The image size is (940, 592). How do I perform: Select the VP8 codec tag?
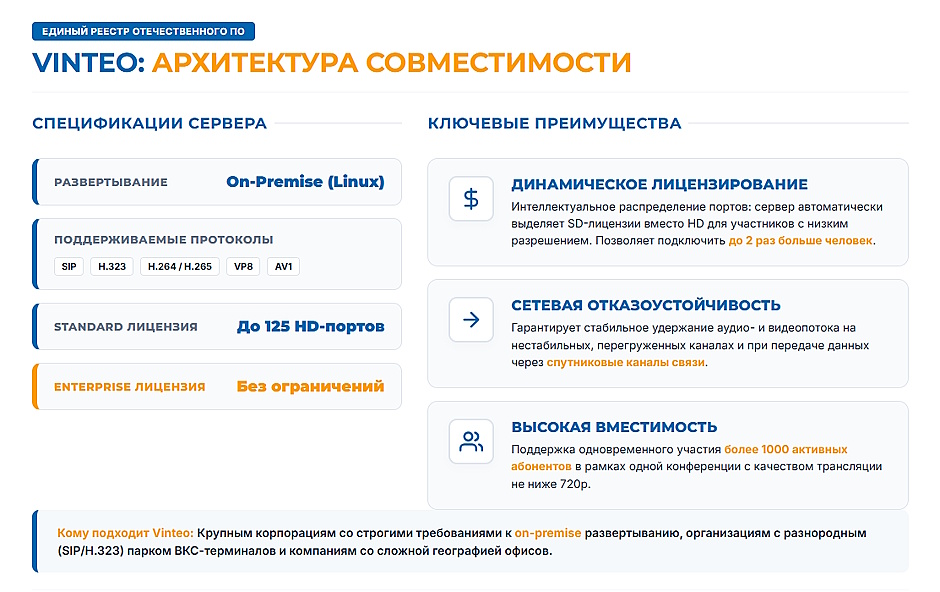[243, 267]
